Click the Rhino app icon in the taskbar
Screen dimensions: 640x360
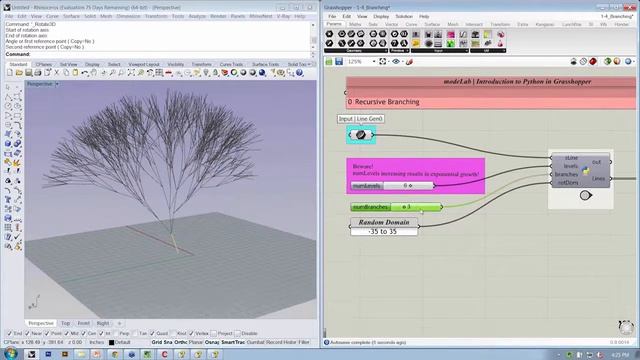[31, 354]
